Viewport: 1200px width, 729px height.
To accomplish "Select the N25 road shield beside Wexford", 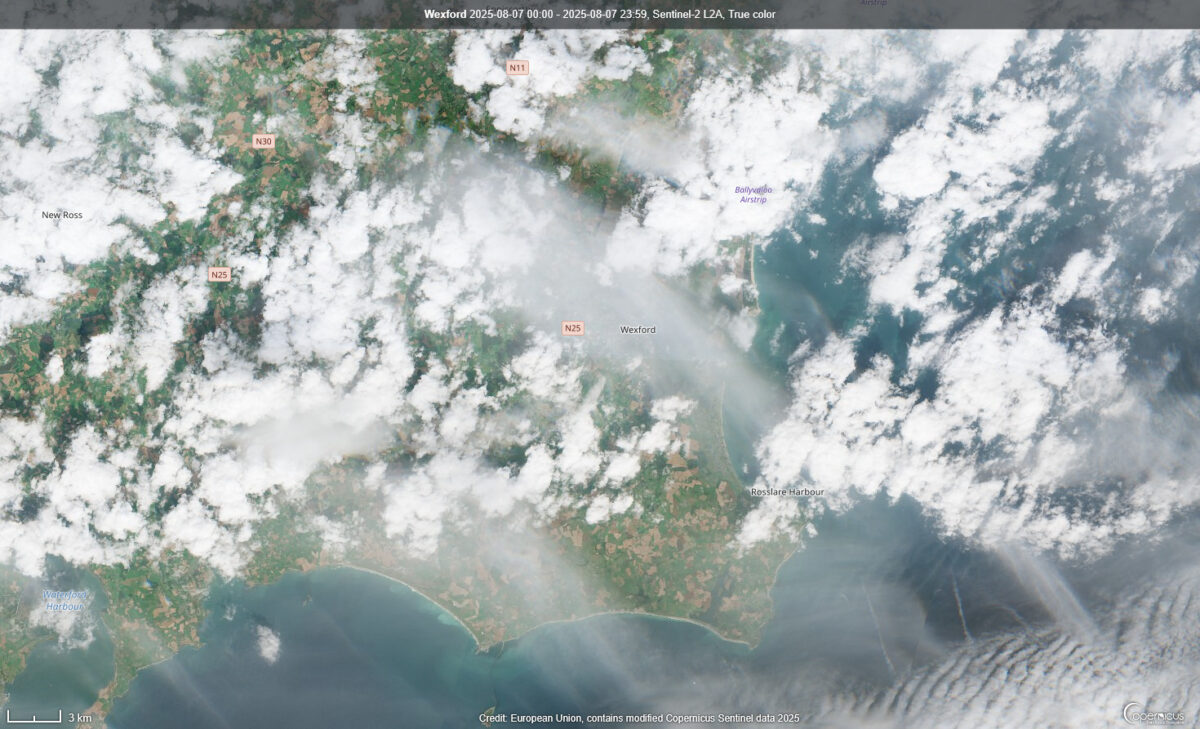I will [572, 328].
